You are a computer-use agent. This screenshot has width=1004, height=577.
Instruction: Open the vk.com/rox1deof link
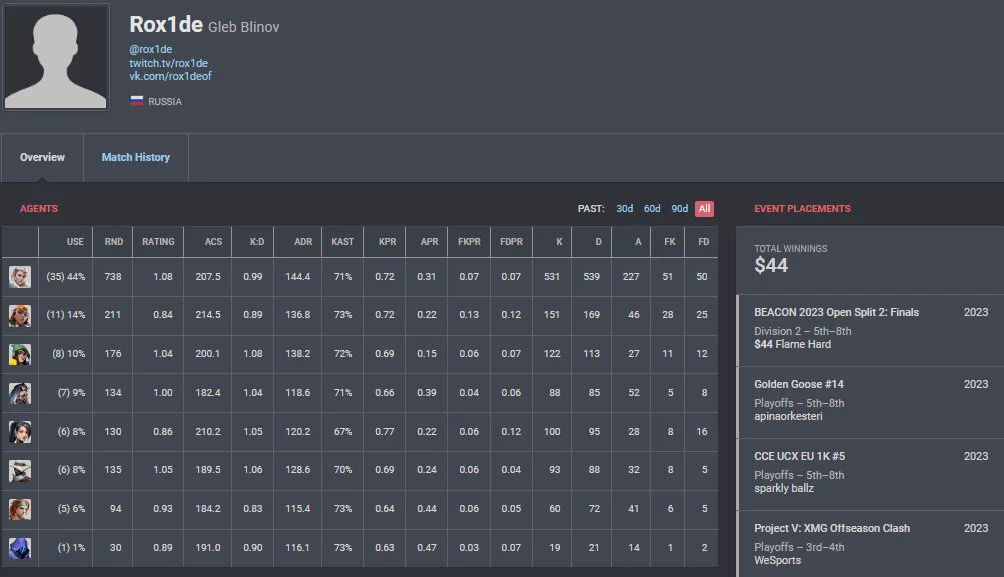(x=170, y=76)
